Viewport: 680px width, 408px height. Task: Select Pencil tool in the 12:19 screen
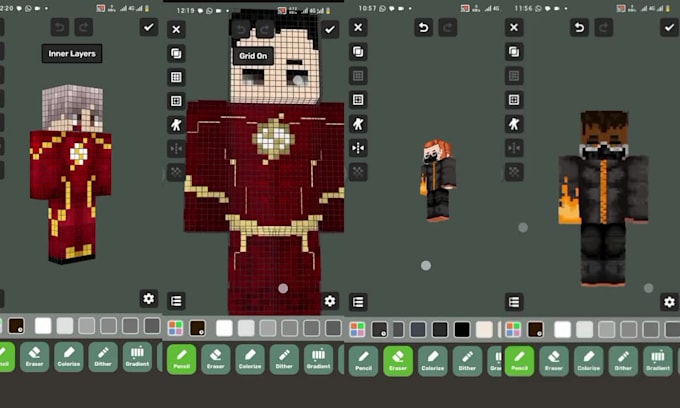181,359
